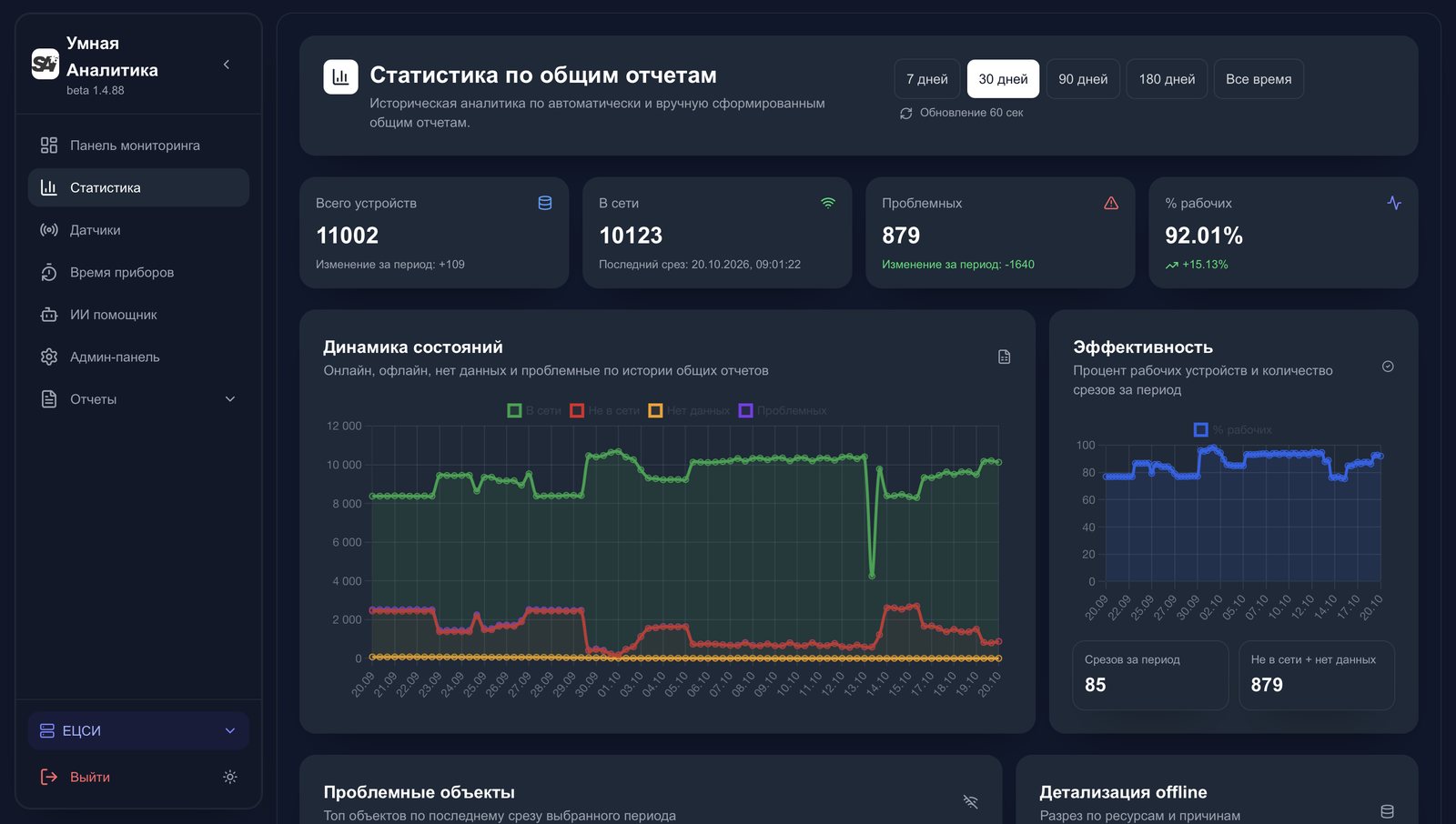Viewport: 1456px width, 824px height.
Task: Toggle the В сети legend series
Action: click(534, 411)
